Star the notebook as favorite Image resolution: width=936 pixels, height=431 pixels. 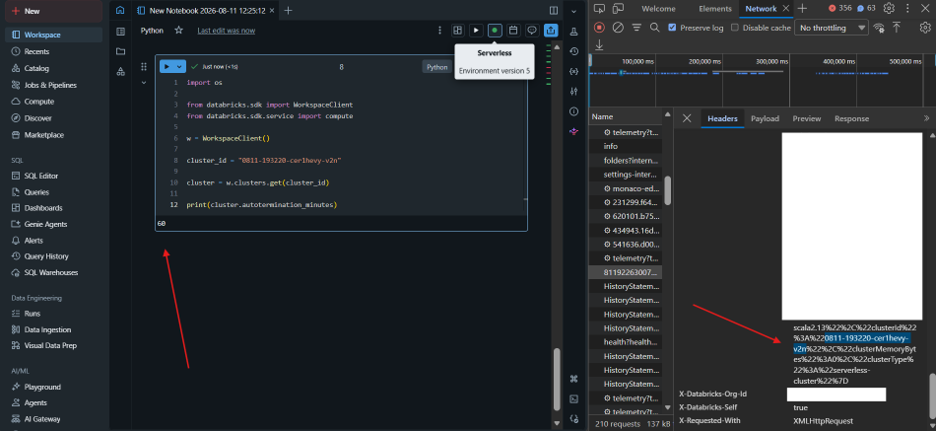(x=178, y=30)
